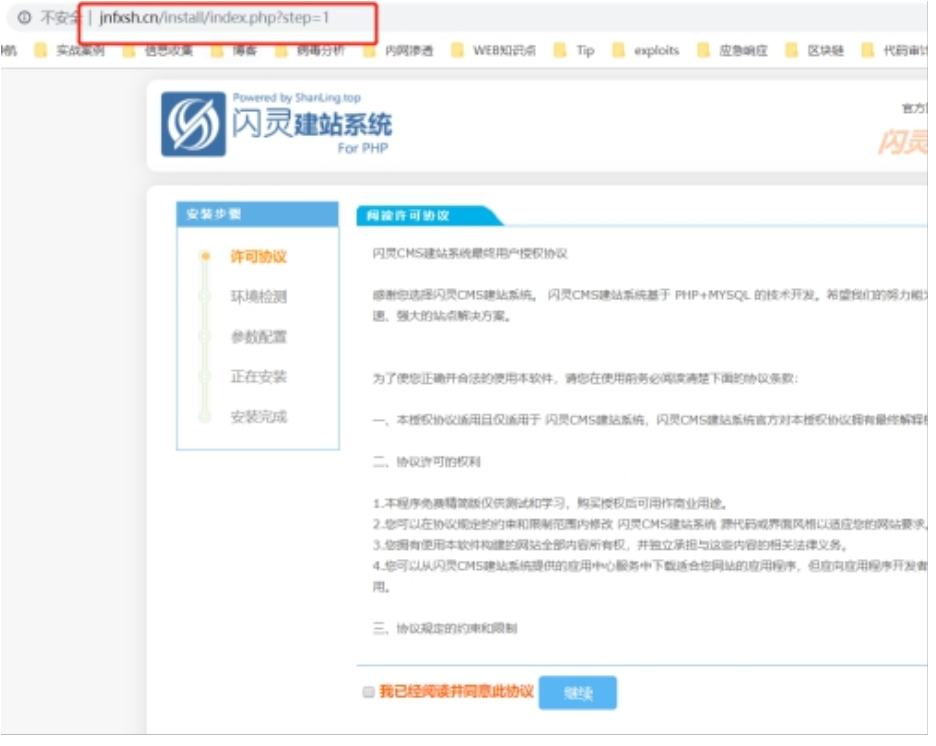Select the 环境检测 installation step
Image resolution: width=936 pixels, height=746 pixels.
click(260, 298)
